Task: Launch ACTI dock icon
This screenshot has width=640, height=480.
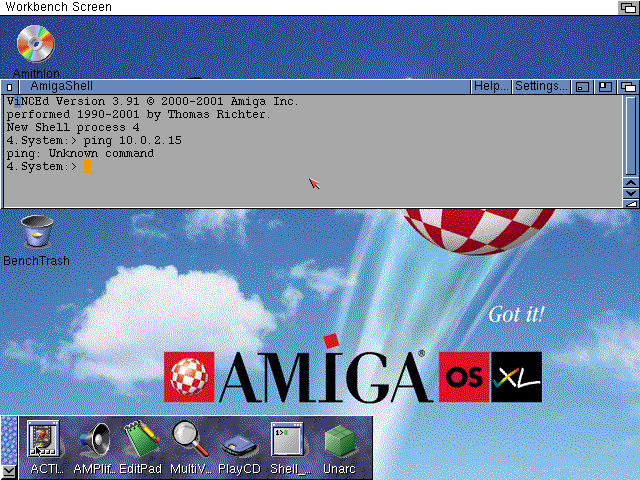Action: 43,439
